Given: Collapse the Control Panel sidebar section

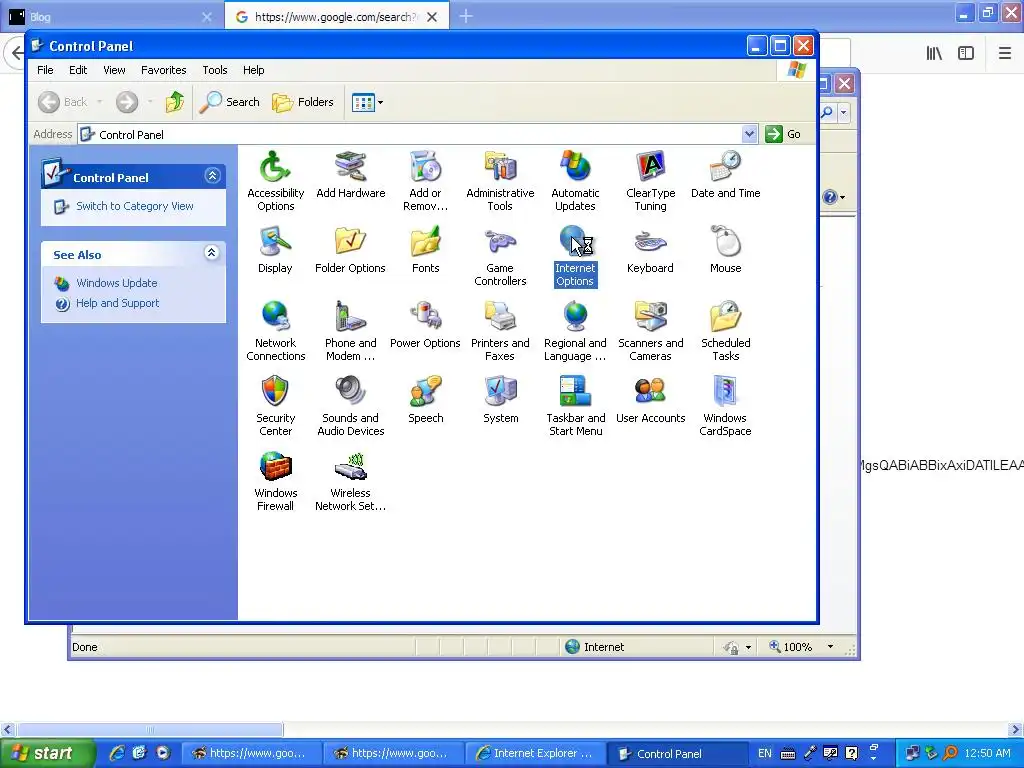Looking at the screenshot, I should [x=212, y=176].
